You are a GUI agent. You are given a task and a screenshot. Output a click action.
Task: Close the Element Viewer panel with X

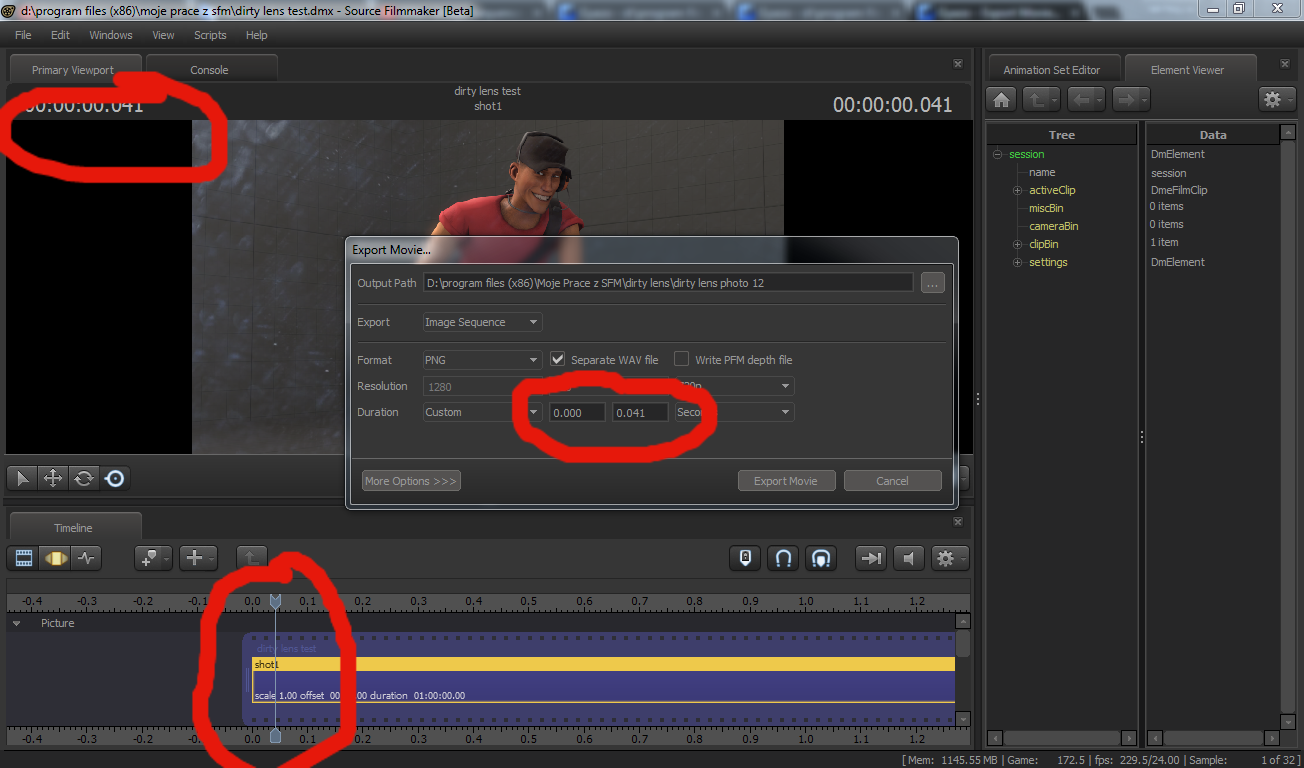coord(1285,64)
